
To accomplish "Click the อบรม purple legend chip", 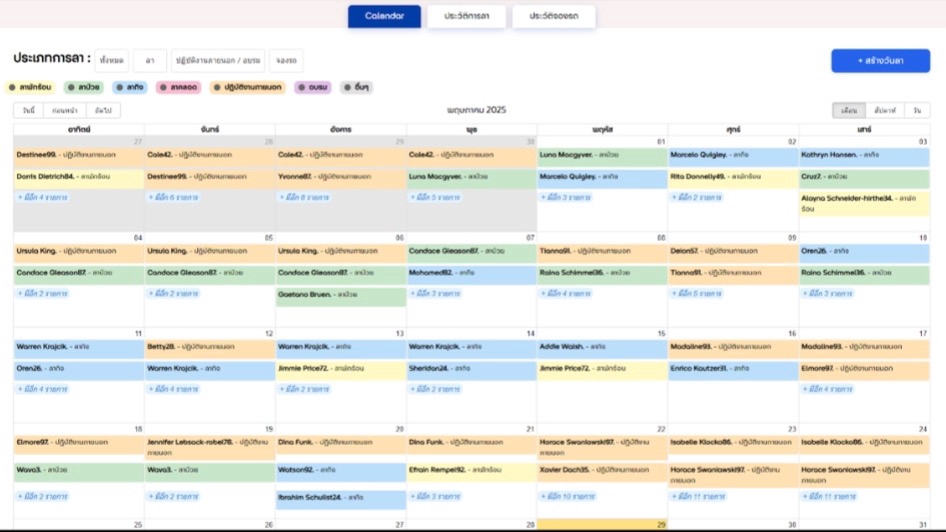I will point(313,88).
